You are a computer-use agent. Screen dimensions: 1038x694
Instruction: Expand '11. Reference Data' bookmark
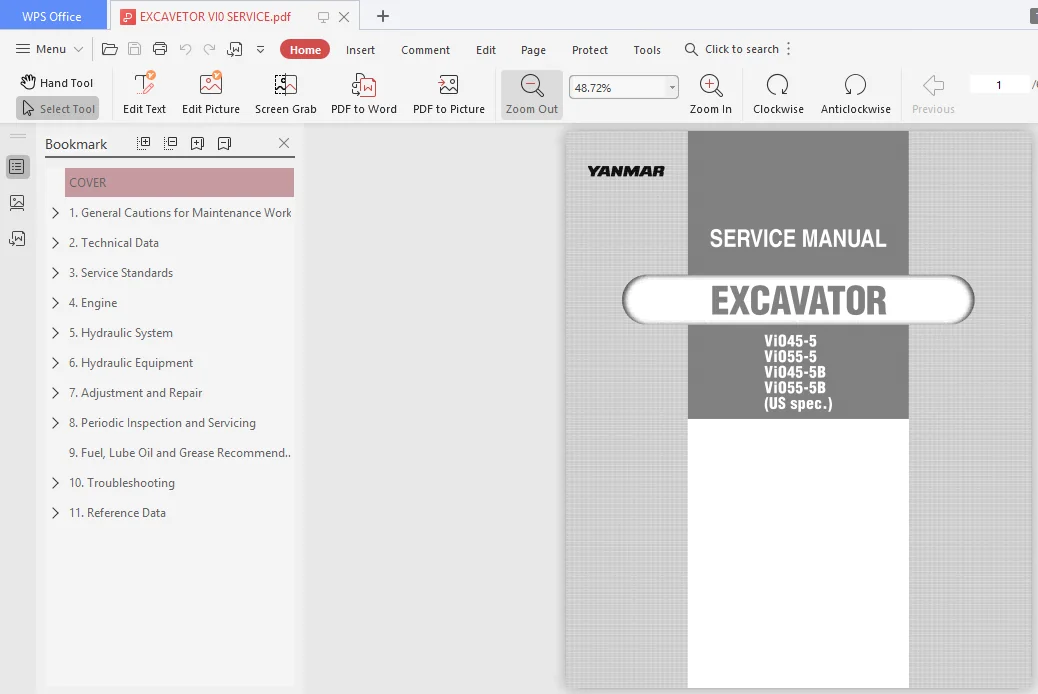pos(56,513)
